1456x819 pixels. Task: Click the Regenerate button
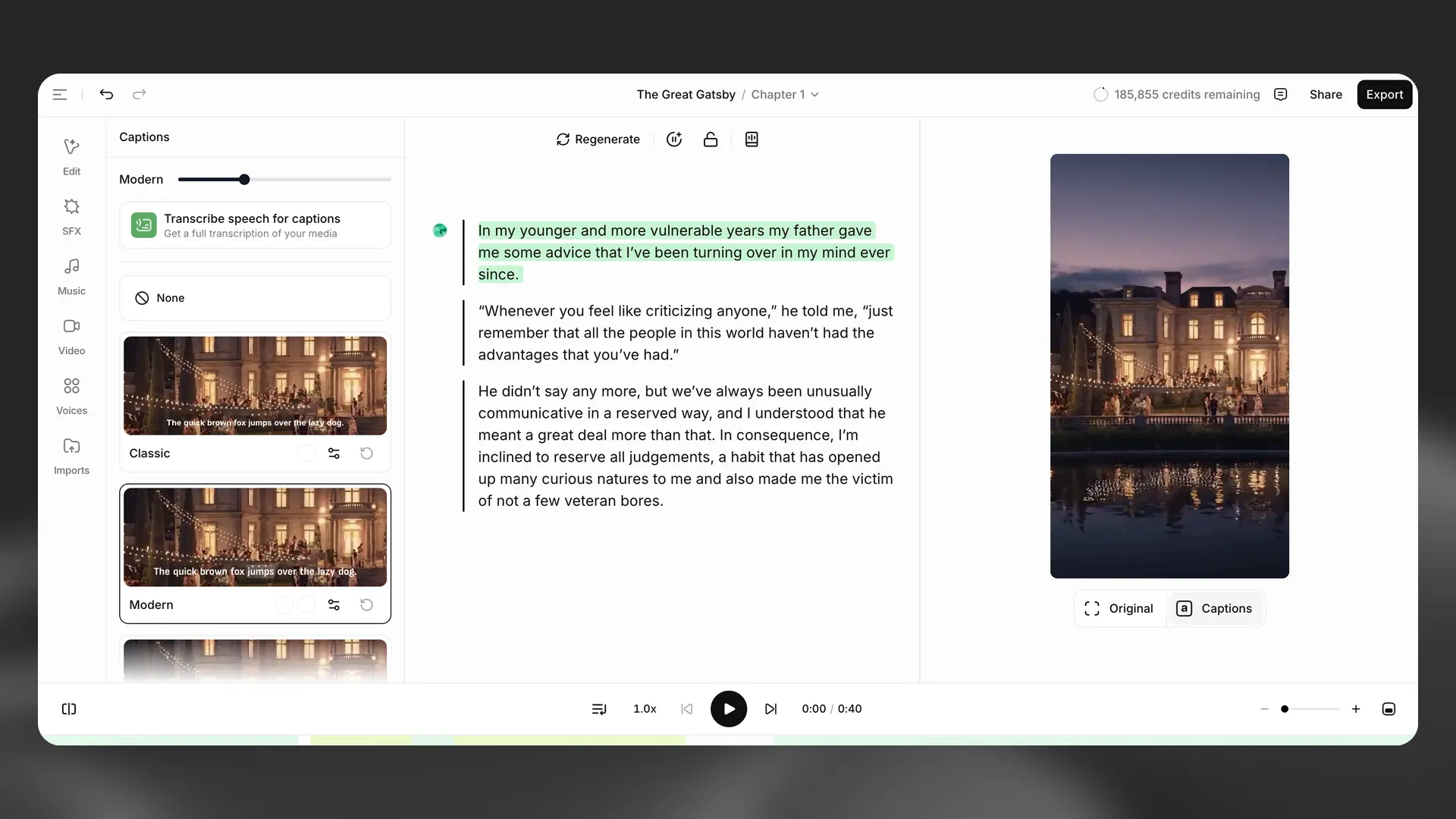[x=598, y=140]
